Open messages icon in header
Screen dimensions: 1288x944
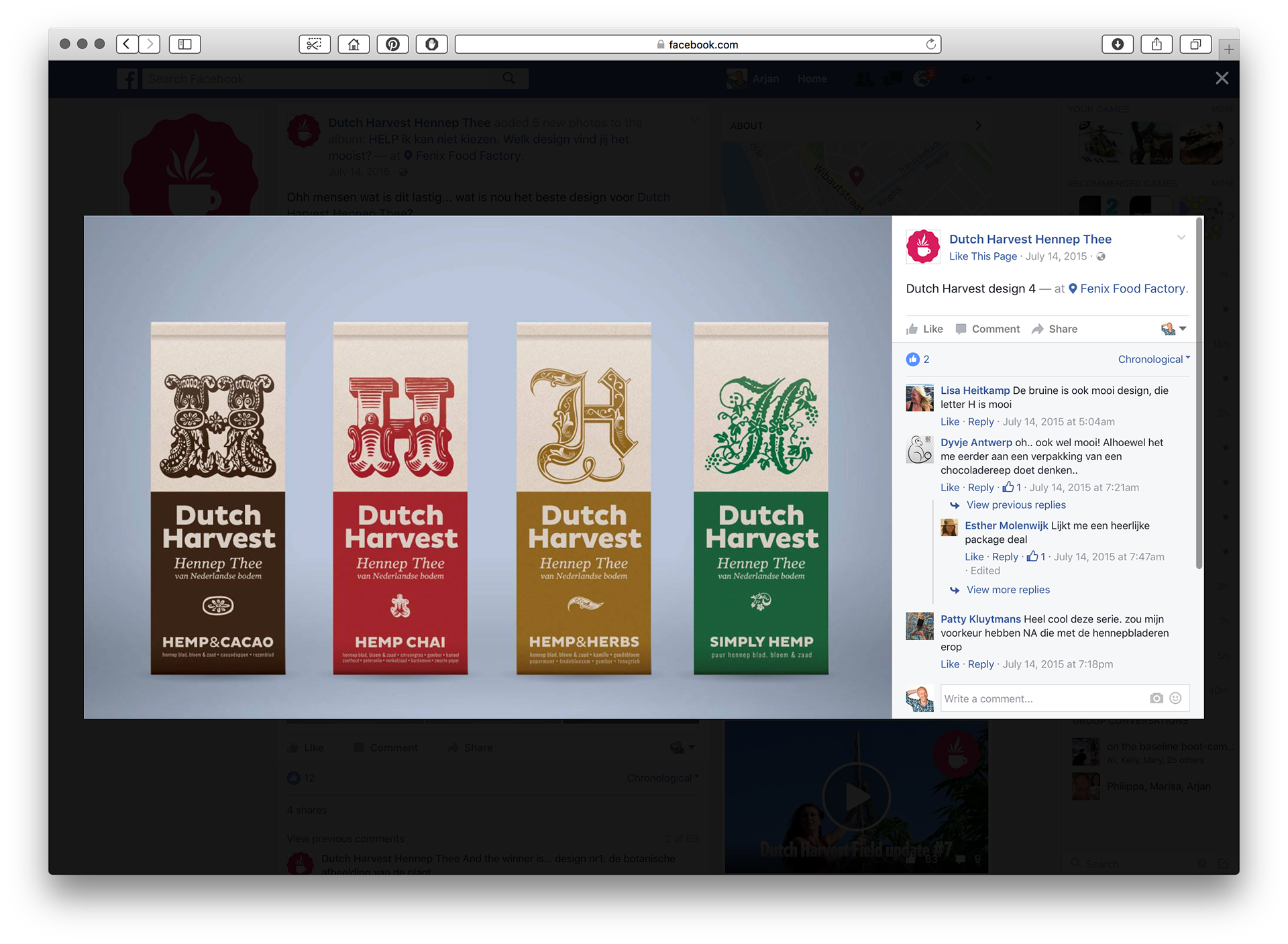click(893, 79)
